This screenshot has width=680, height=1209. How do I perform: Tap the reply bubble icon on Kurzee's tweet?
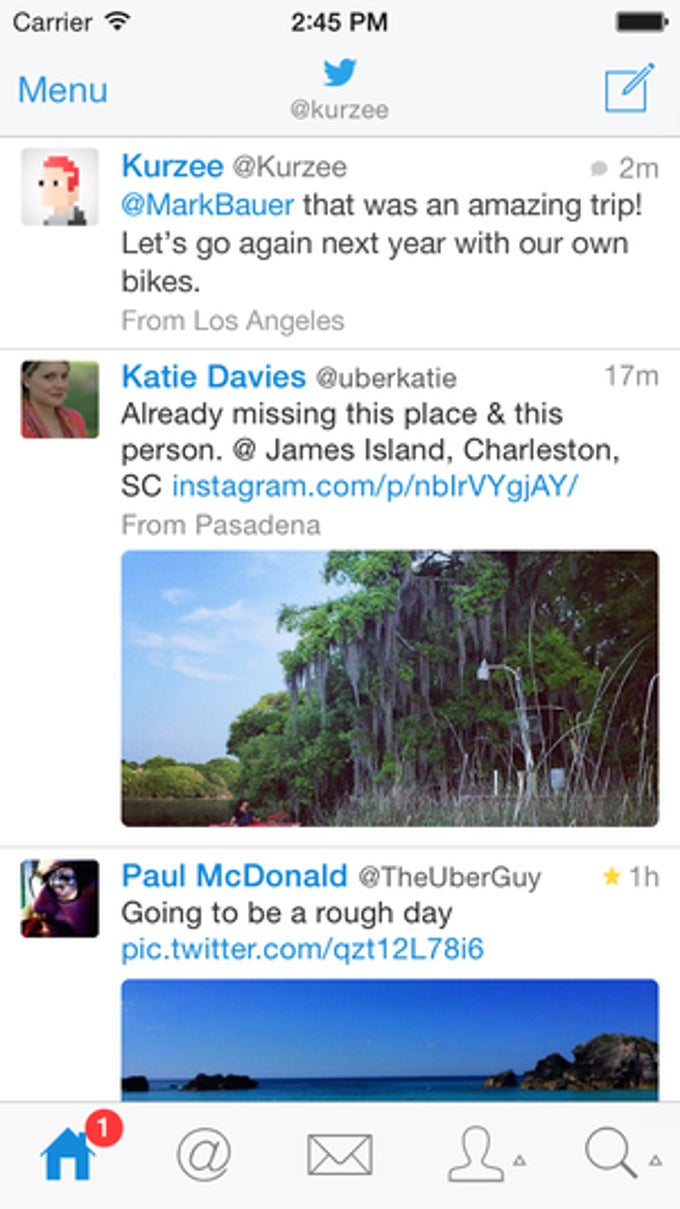[599, 168]
